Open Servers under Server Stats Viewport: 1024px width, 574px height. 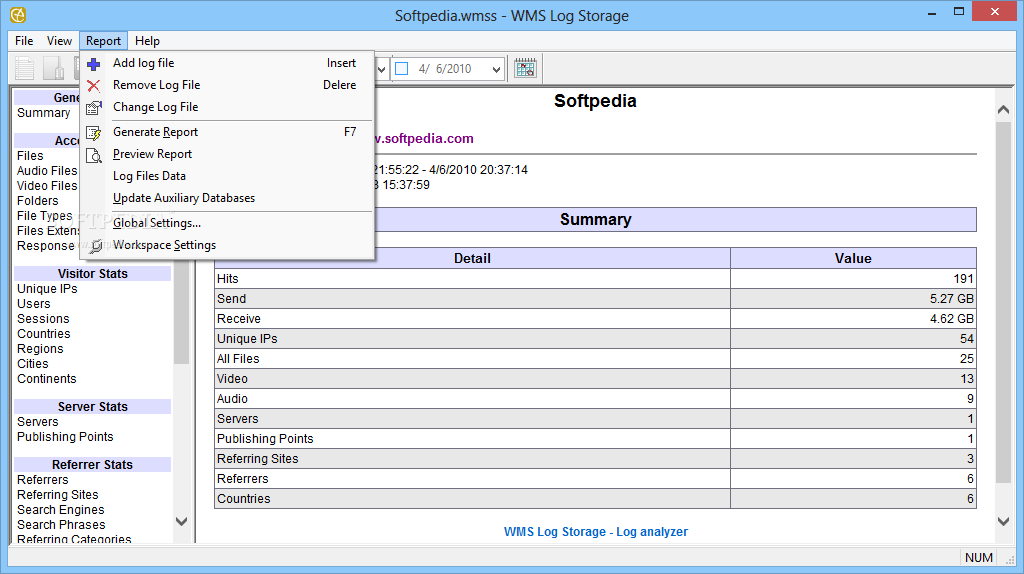pyautogui.click(x=37, y=422)
